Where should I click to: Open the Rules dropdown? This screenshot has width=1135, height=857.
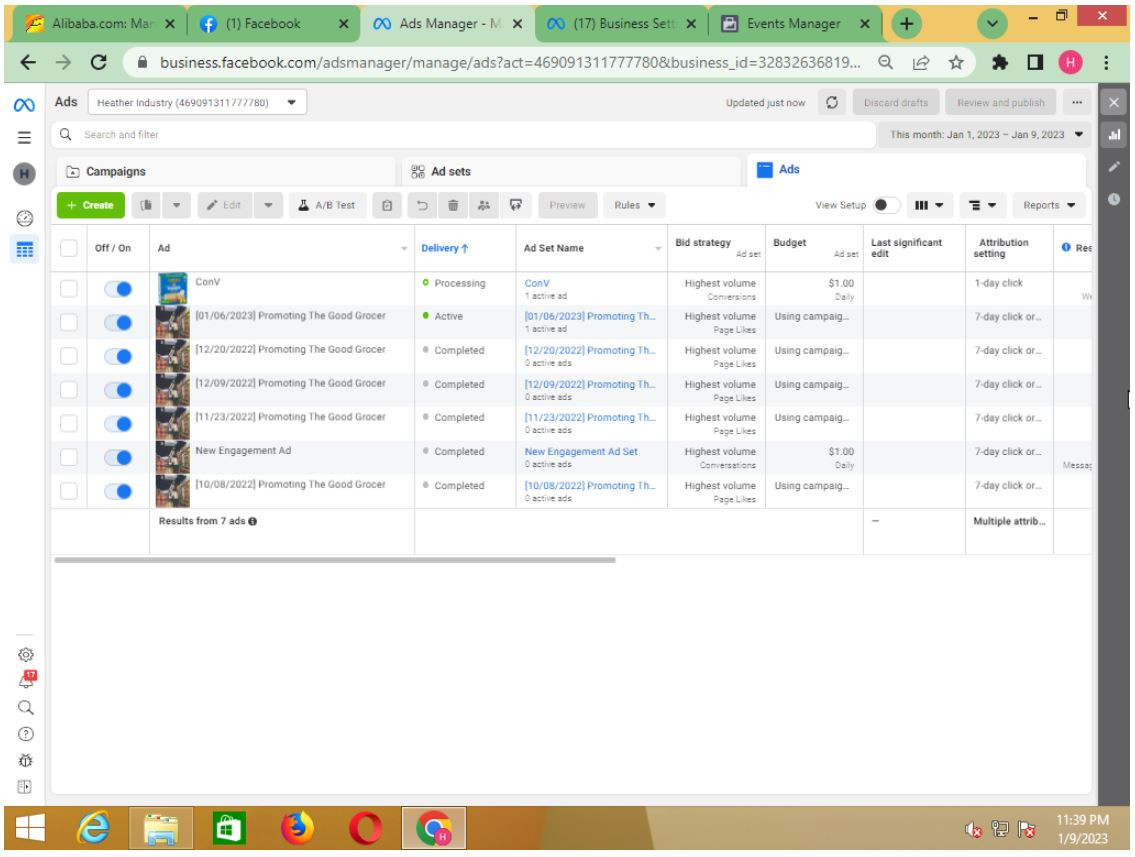[635, 206]
